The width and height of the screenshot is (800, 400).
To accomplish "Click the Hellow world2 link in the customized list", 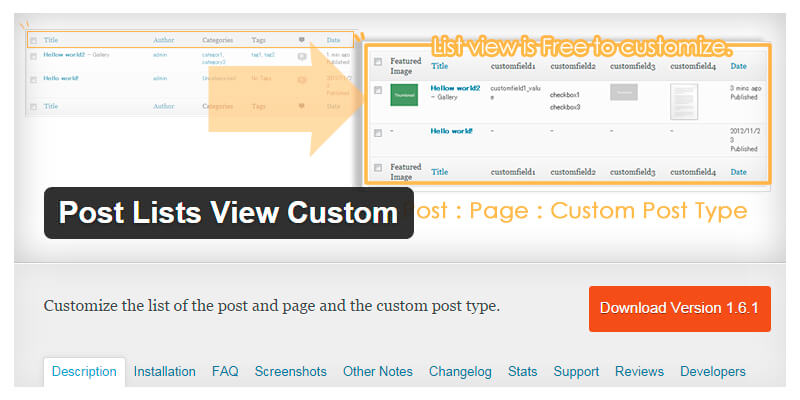I will click(455, 88).
